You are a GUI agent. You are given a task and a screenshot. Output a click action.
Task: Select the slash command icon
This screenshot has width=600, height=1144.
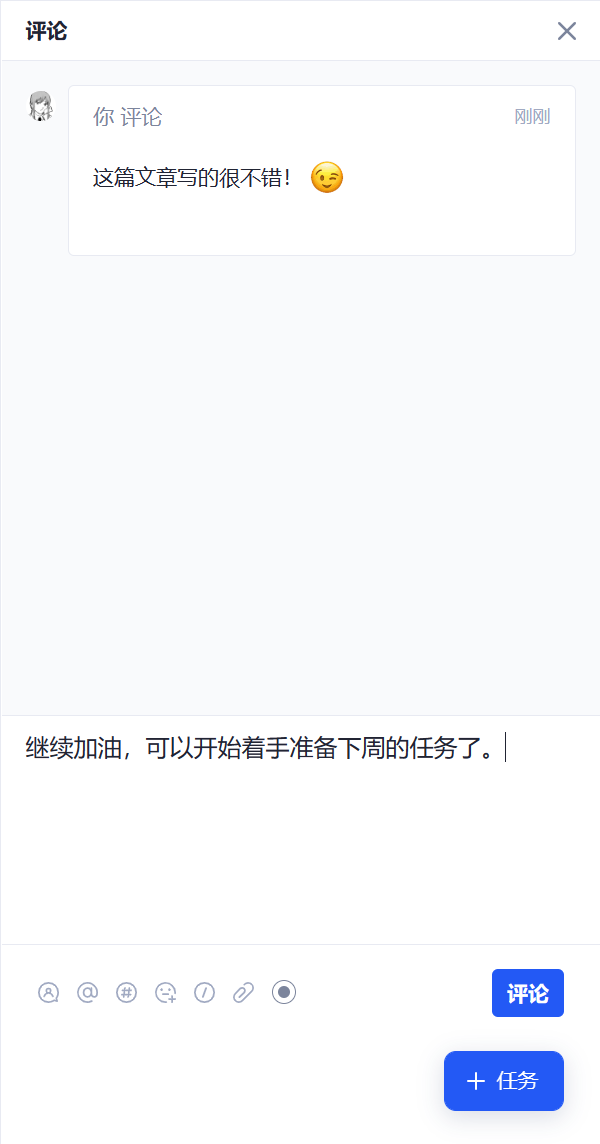(204, 992)
